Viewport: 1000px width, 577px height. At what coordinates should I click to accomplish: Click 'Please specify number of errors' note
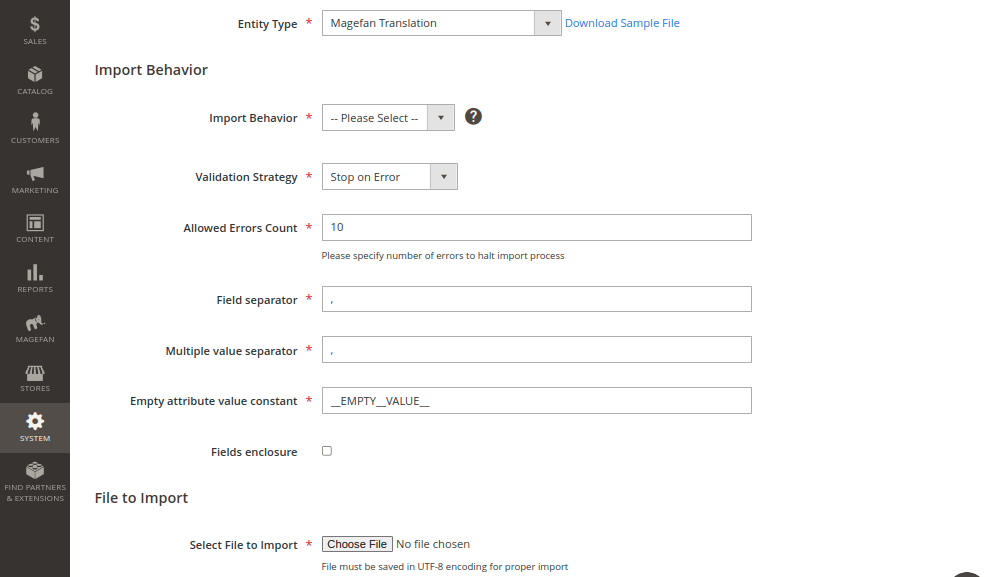coord(443,256)
